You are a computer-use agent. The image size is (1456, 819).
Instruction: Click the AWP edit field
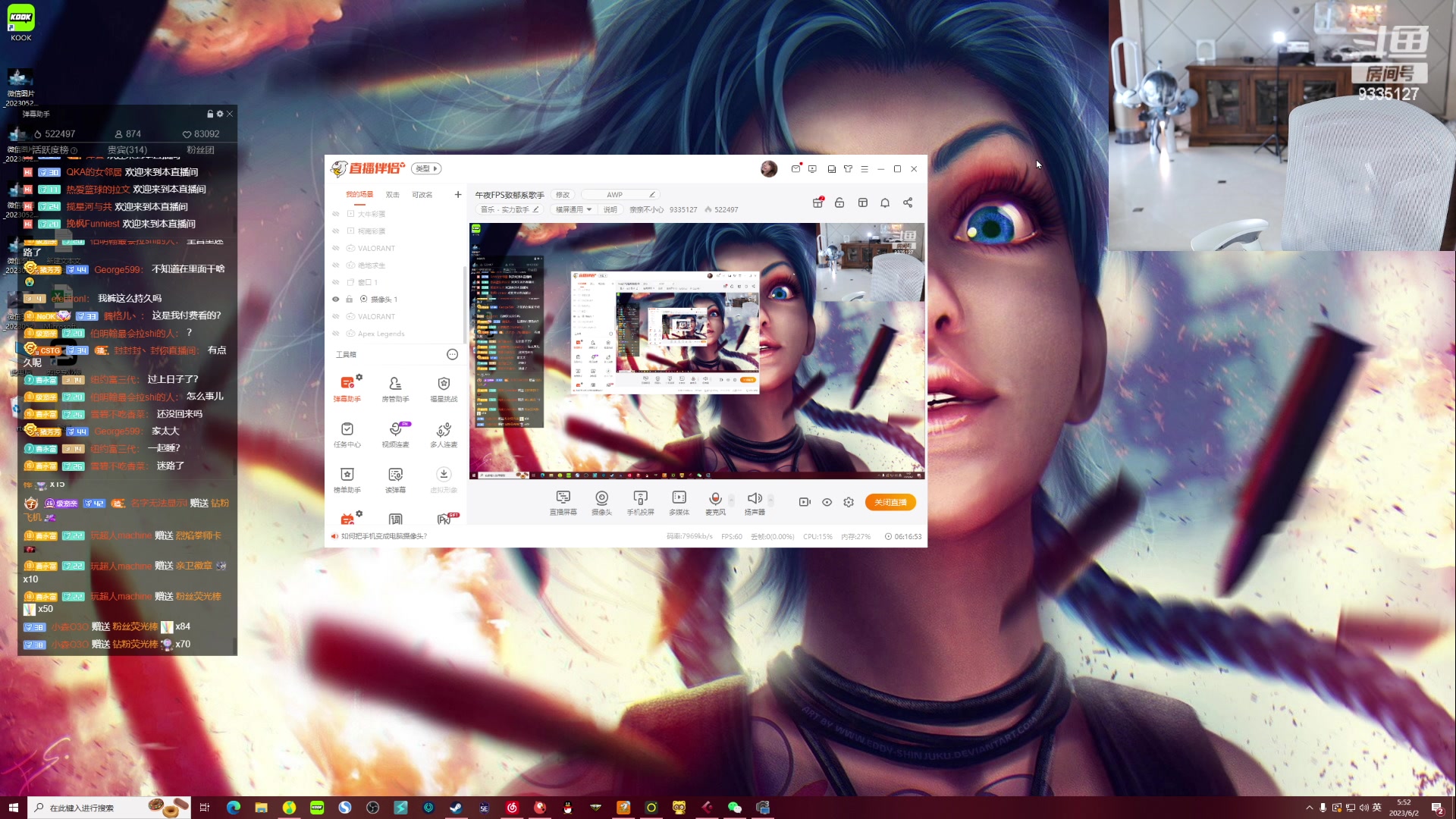pos(619,195)
